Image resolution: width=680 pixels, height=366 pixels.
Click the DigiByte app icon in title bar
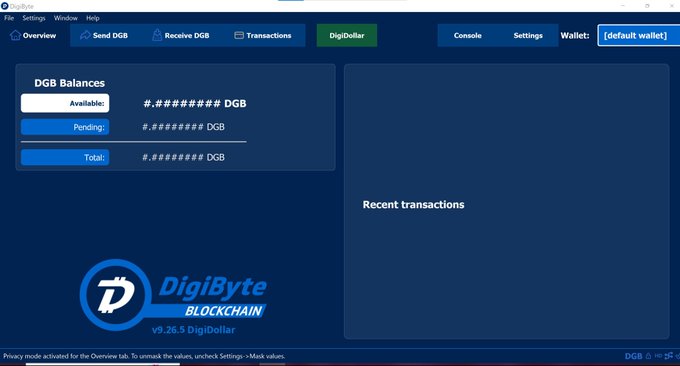[x=5, y=6]
